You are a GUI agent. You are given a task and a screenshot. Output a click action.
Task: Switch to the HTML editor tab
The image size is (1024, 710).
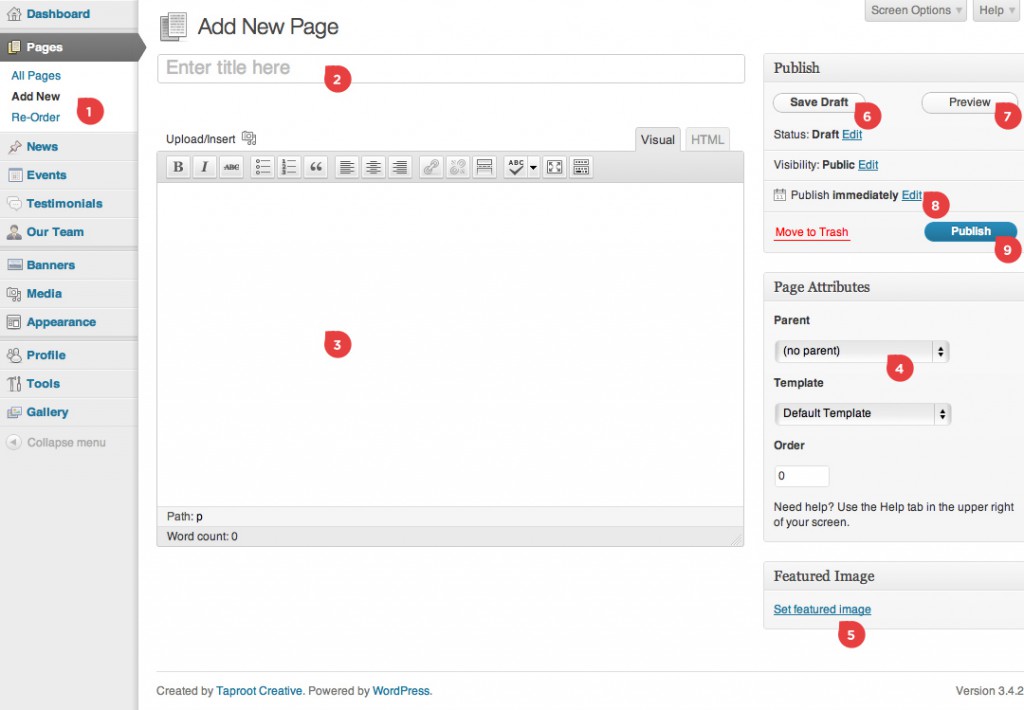707,140
